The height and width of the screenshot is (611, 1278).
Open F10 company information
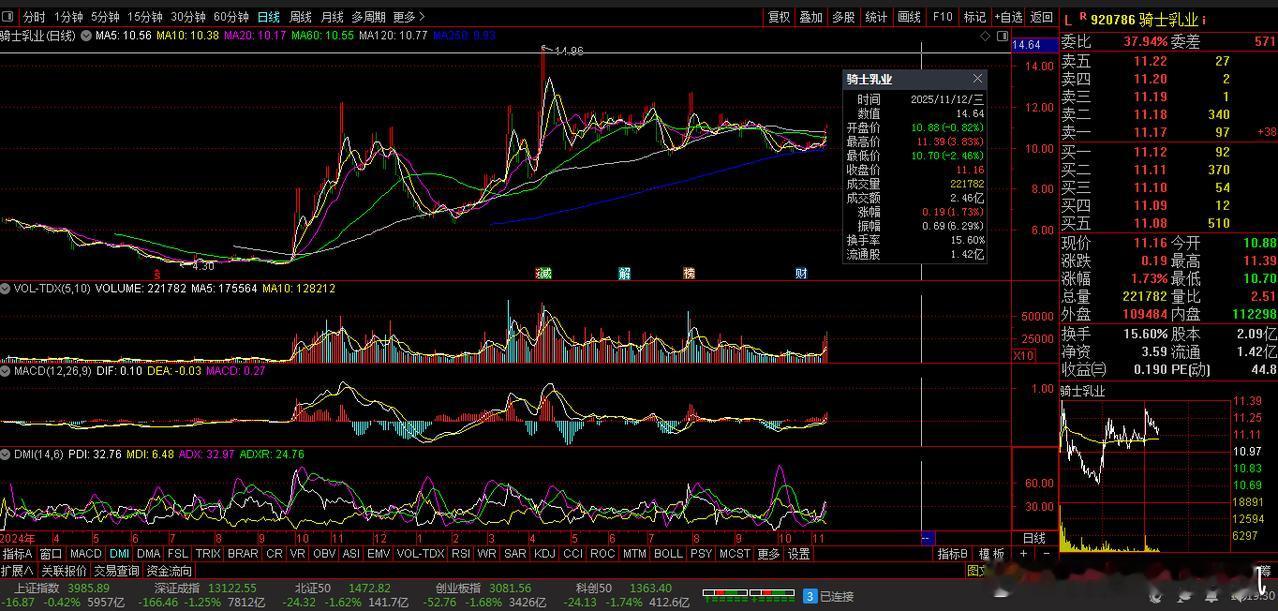pos(942,17)
